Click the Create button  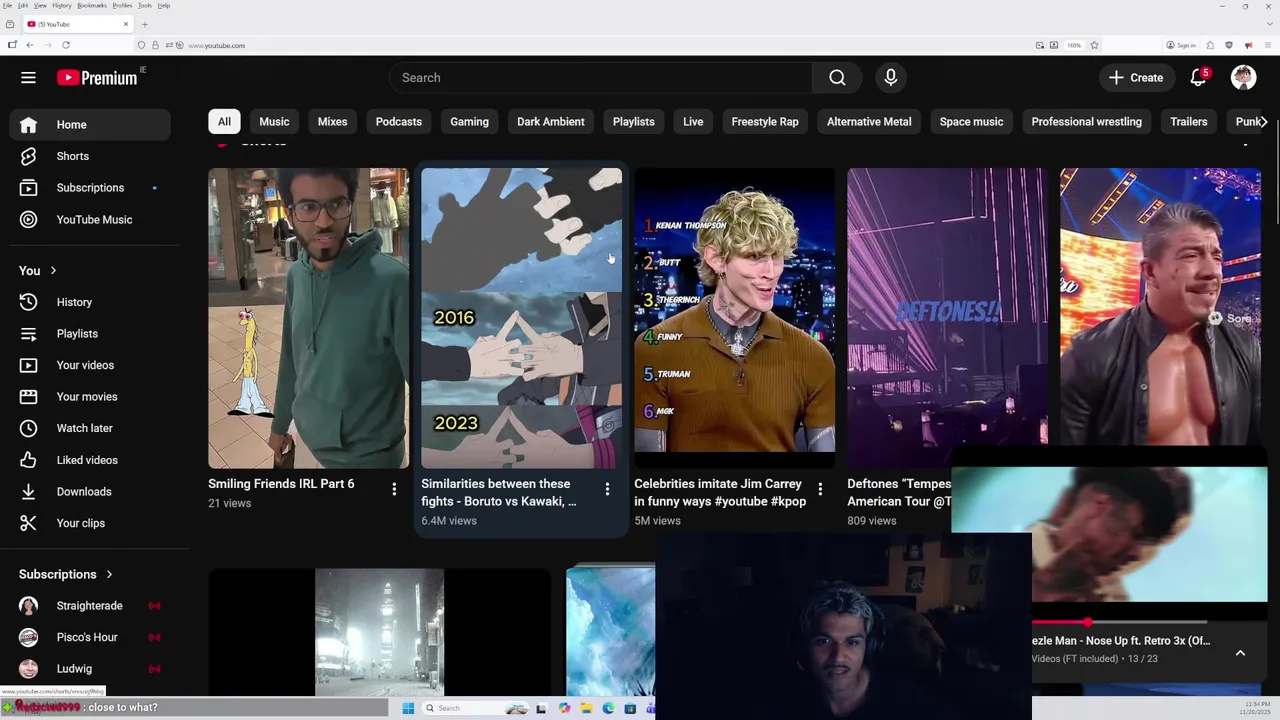pyautogui.click(x=1136, y=77)
